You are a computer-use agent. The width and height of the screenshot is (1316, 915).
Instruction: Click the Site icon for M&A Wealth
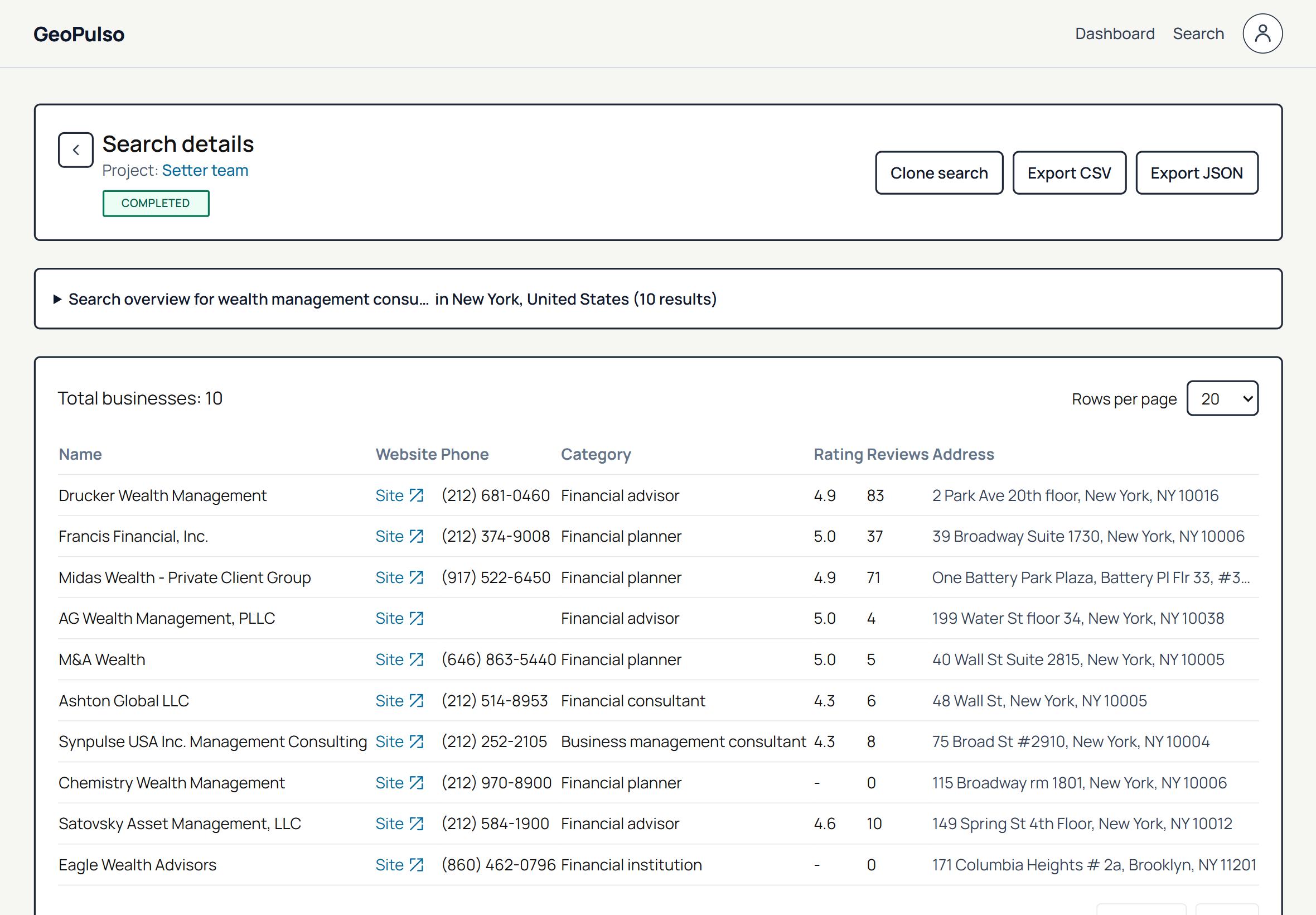point(416,659)
